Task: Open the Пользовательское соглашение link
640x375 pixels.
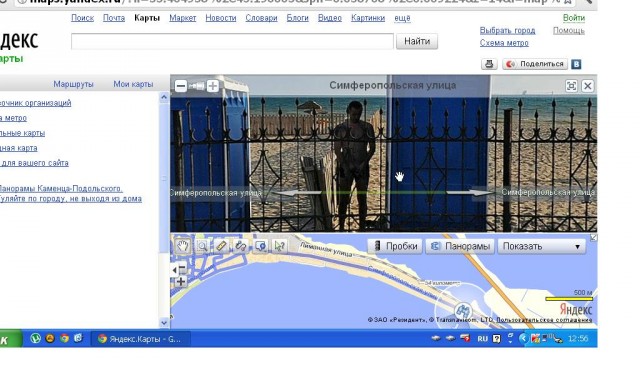Action: [544, 320]
